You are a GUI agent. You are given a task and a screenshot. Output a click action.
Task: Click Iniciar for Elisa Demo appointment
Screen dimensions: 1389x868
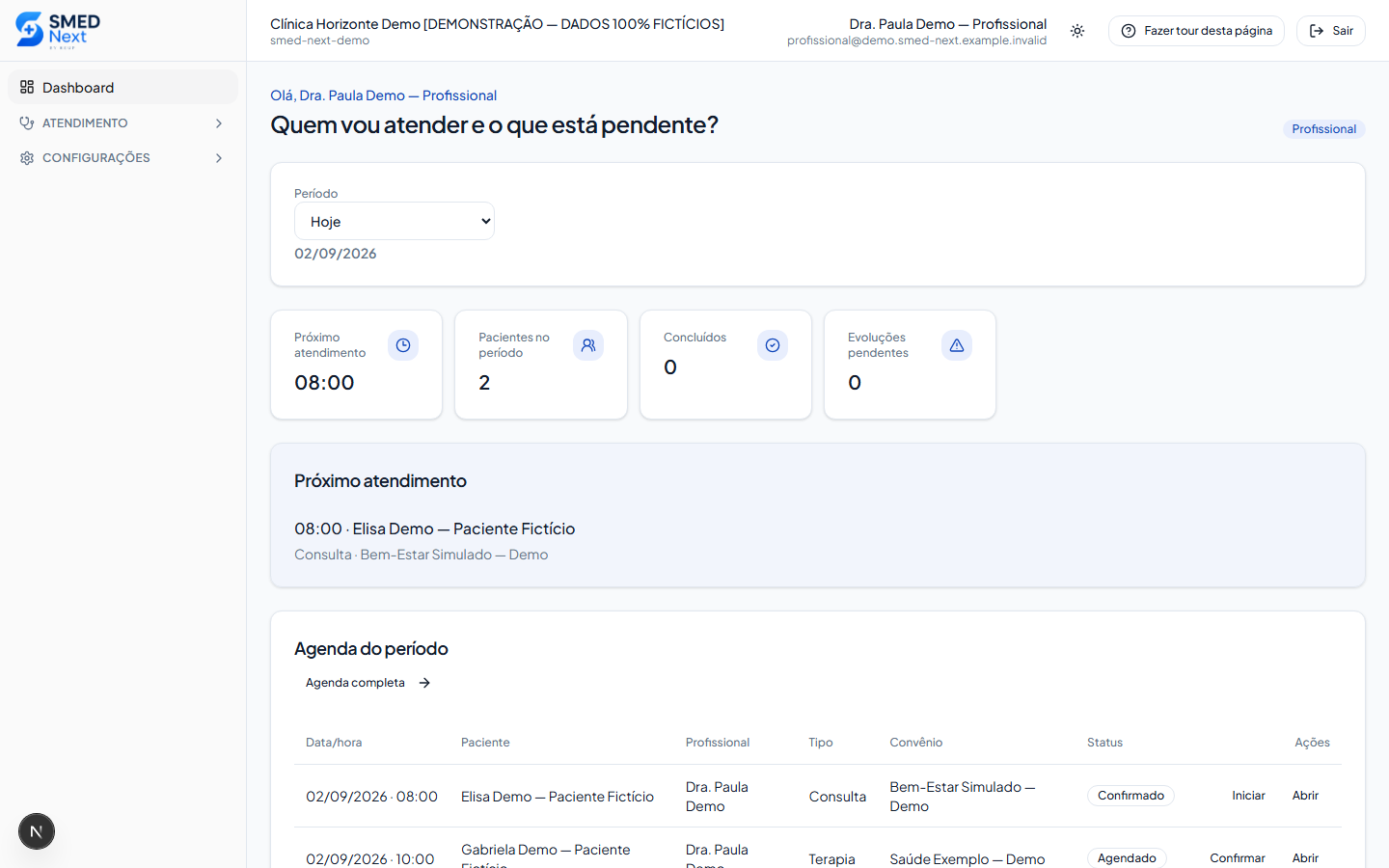(1248, 796)
